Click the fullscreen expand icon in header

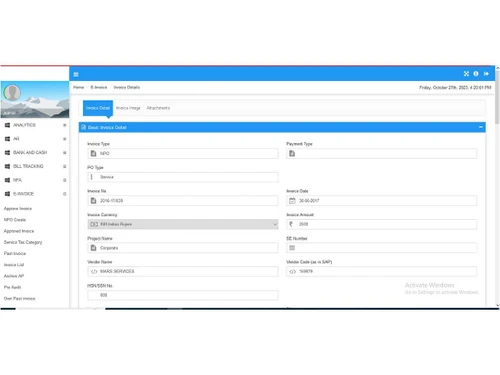tap(466, 74)
